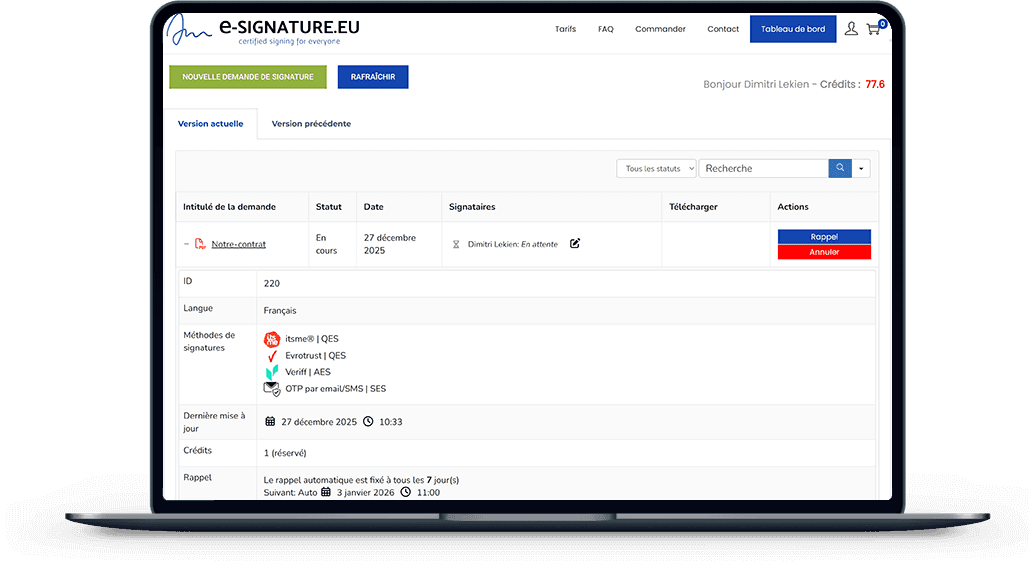Click the PDF file icon for Notre-contrat
This screenshot has height=565, width=1029.
click(200, 244)
